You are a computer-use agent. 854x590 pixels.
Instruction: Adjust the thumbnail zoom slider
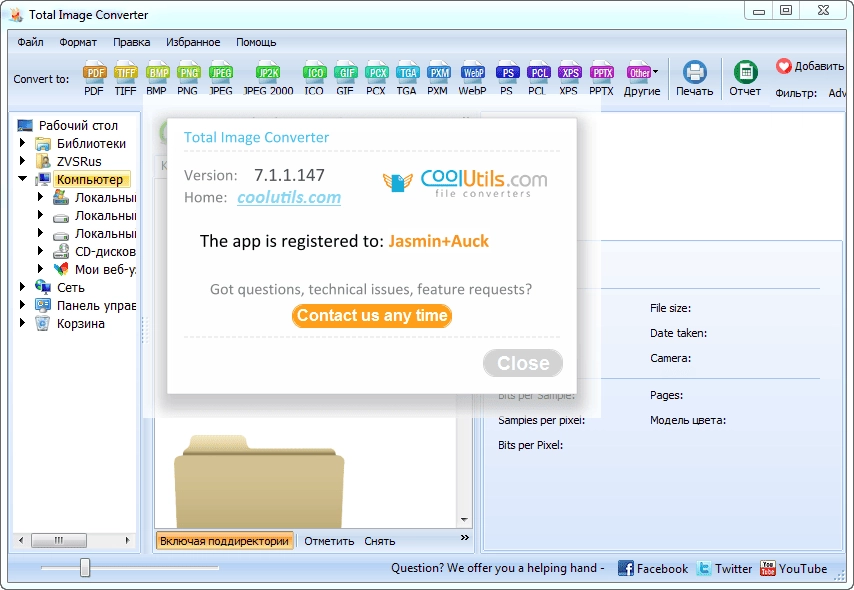point(85,567)
